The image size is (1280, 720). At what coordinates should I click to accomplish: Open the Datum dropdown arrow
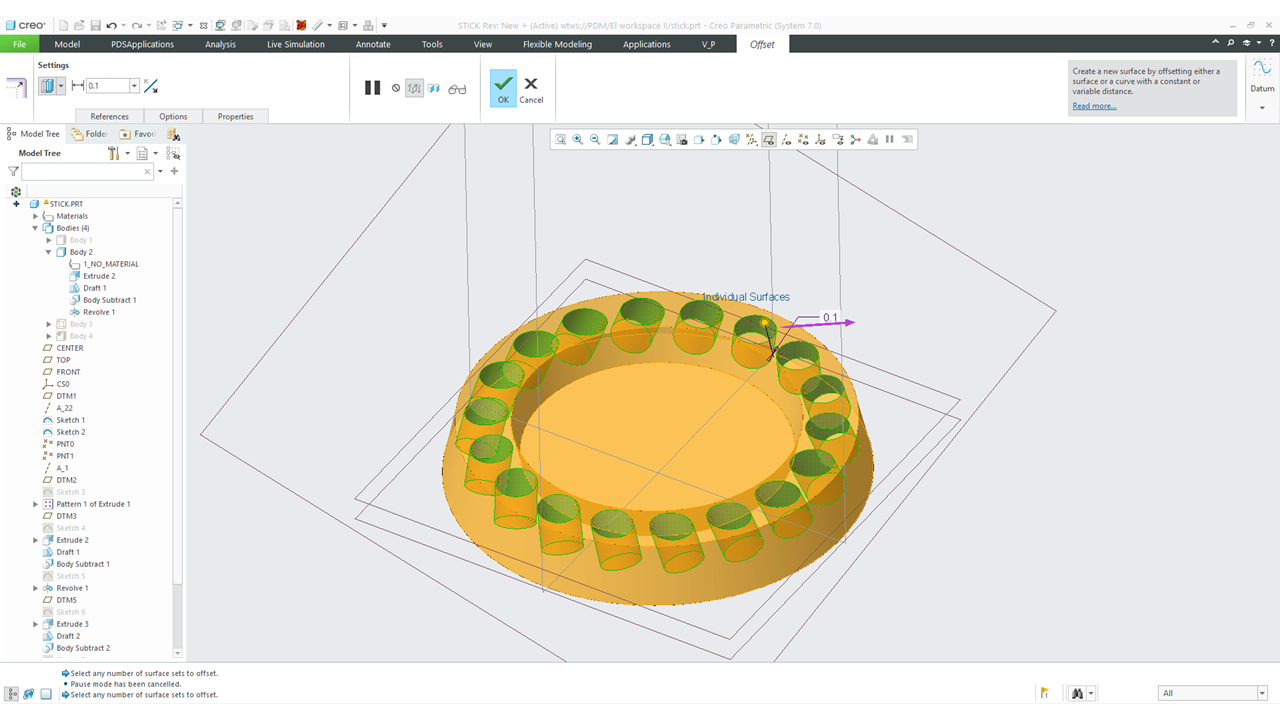(1262, 108)
